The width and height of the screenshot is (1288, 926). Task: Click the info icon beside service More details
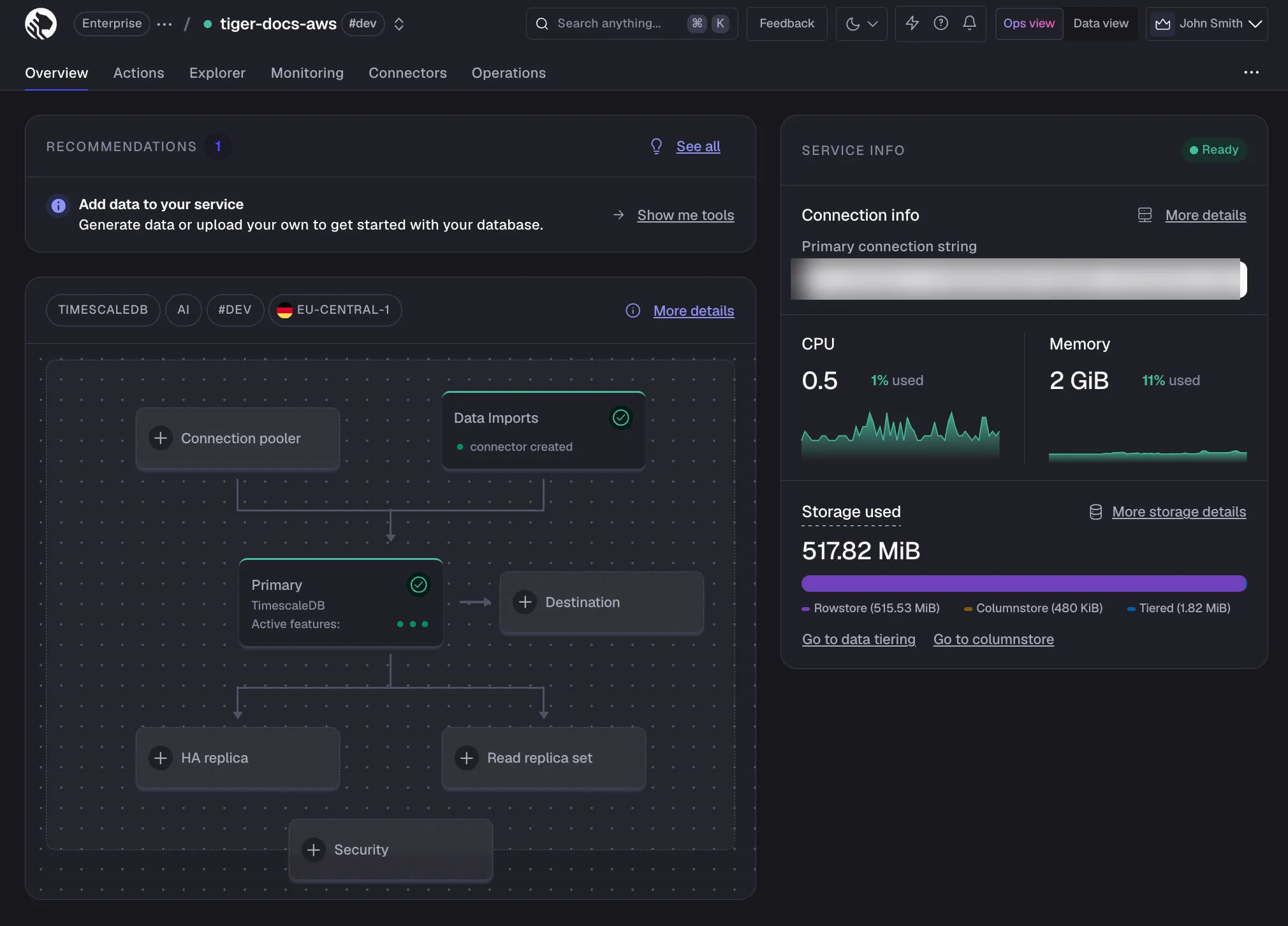coord(633,311)
